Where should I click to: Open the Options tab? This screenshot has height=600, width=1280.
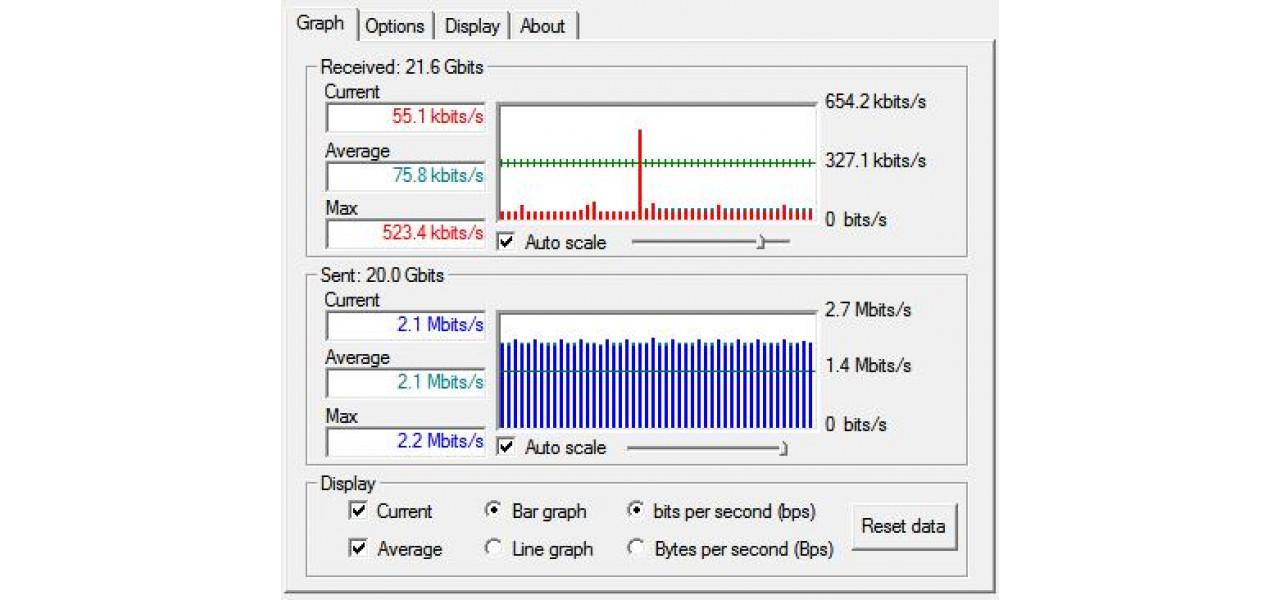(395, 26)
